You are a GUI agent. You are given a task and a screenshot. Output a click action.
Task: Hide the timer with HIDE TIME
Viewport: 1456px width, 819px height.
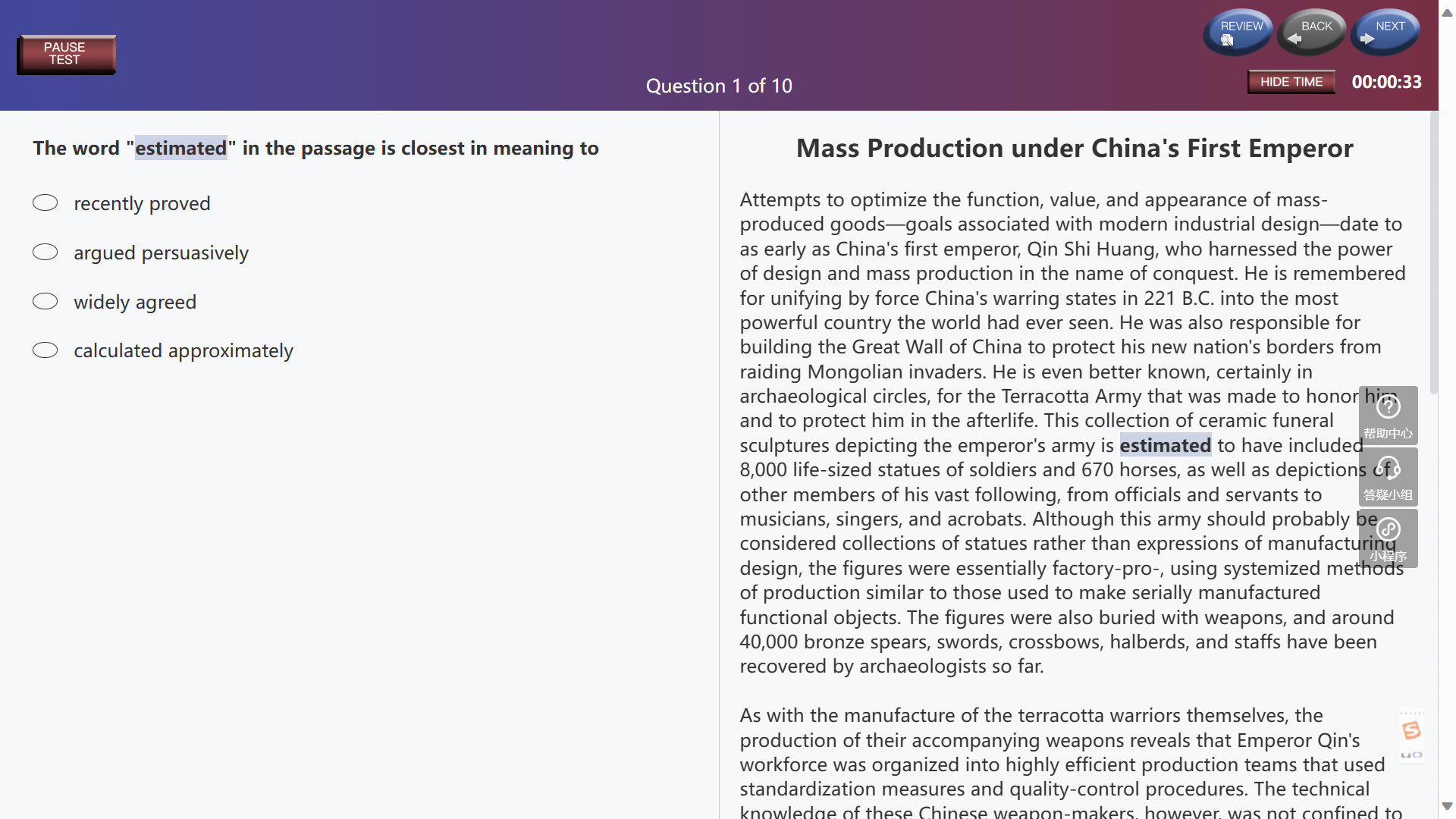(x=1291, y=82)
